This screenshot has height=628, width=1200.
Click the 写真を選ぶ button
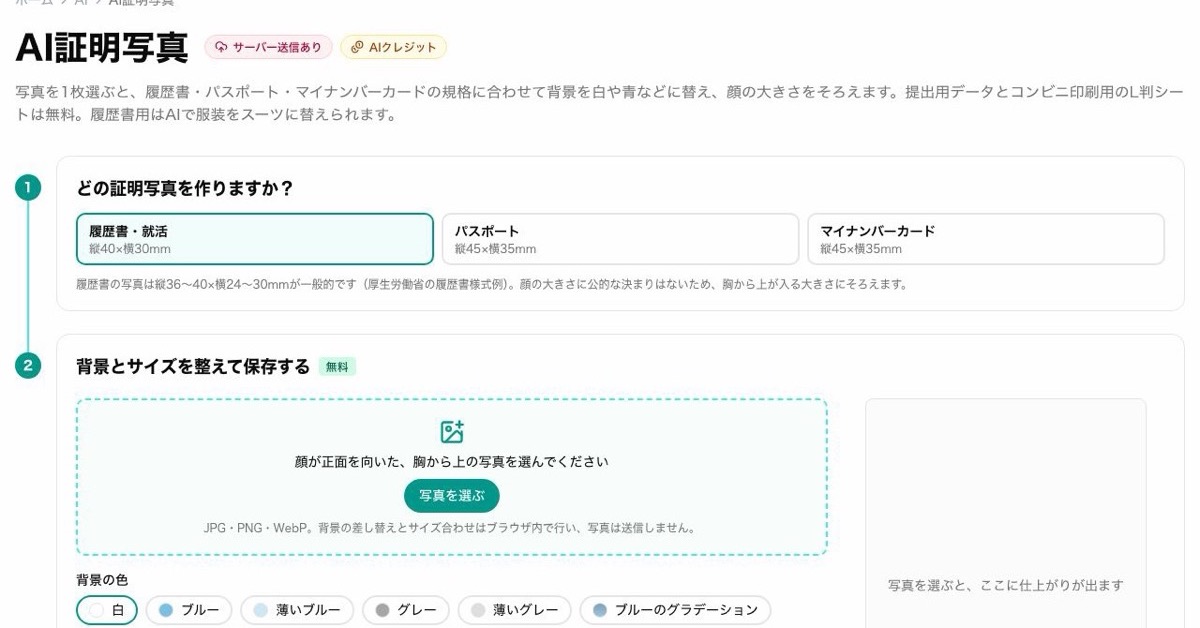pos(452,496)
